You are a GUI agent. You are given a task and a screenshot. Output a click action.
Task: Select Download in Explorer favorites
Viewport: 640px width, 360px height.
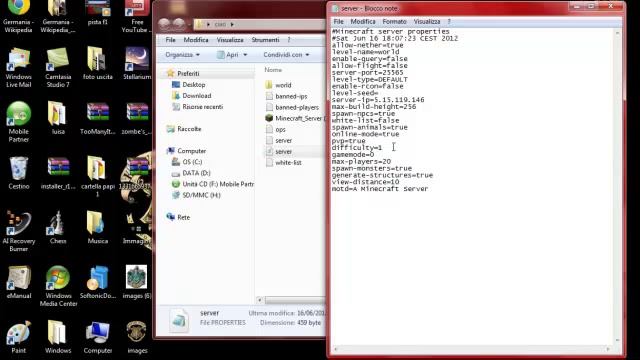[x=197, y=96]
